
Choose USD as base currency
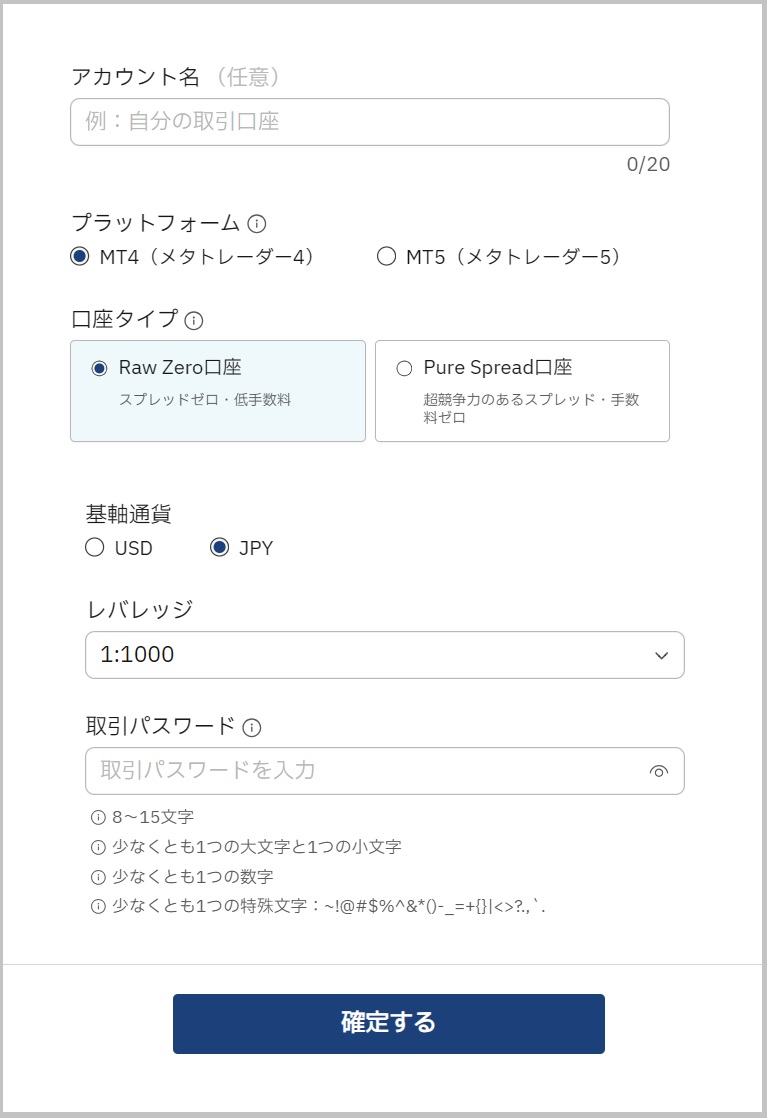[95, 548]
